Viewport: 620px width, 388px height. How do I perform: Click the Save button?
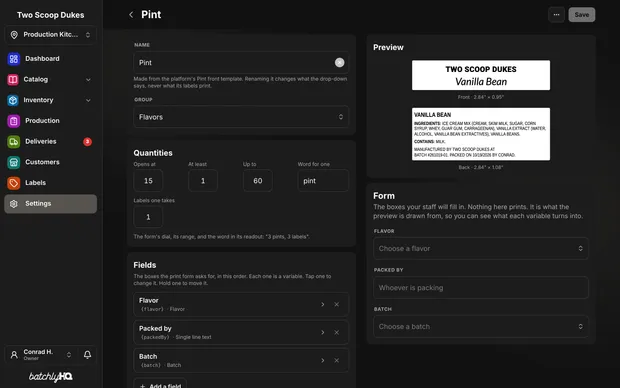582,15
